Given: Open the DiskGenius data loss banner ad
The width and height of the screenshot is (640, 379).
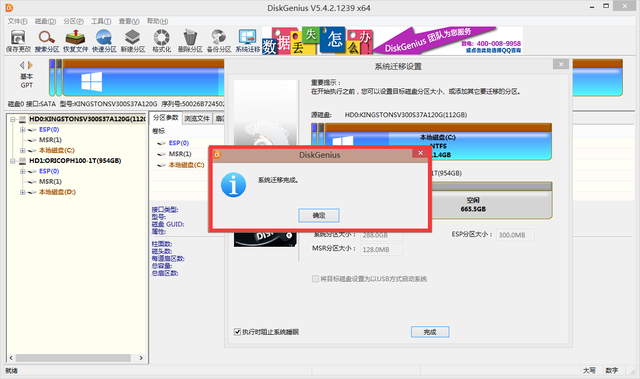Looking at the screenshot, I should tap(392, 41).
